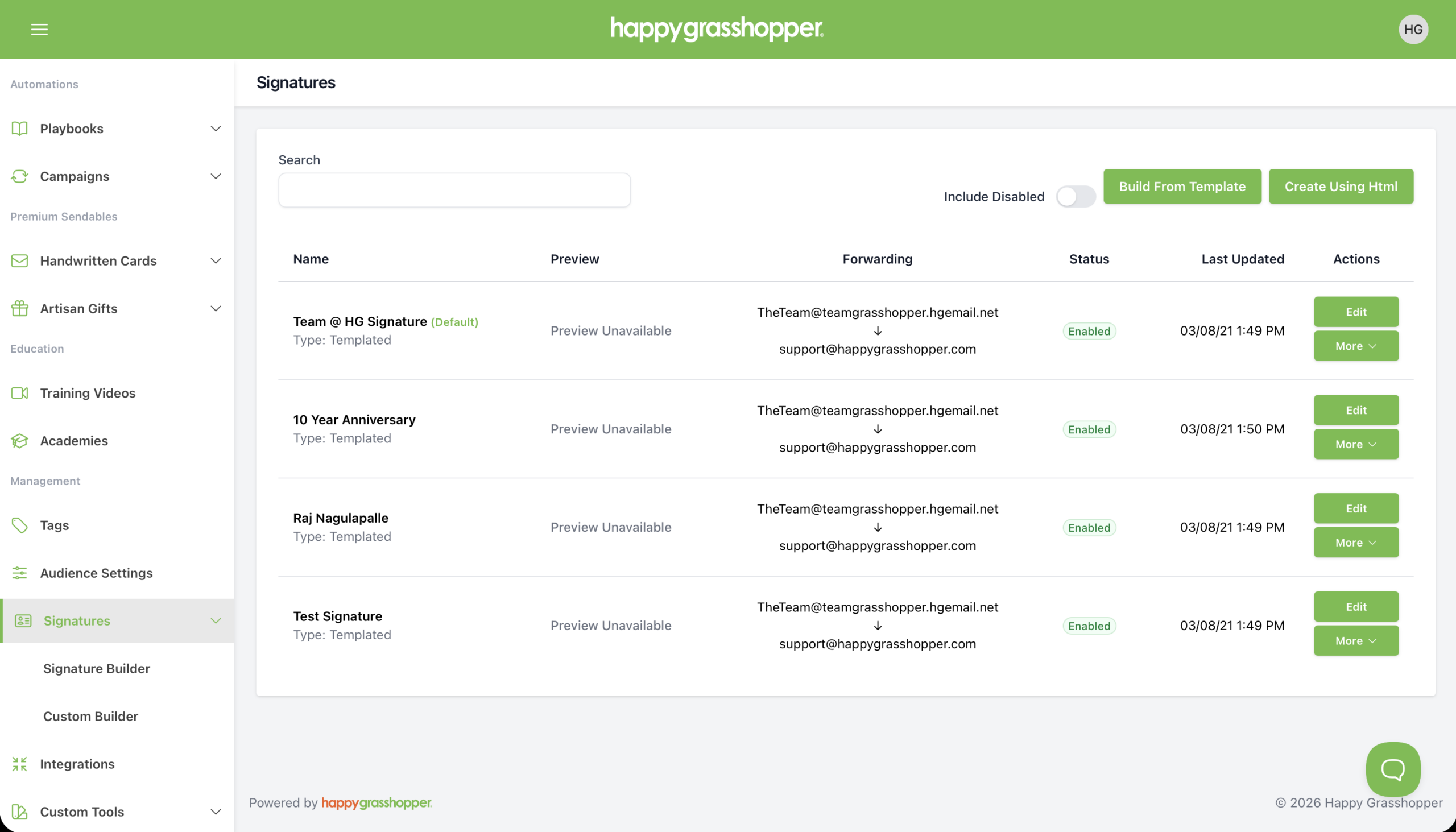Expand the Handwritten Cards chevron
The width and height of the screenshot is (1456, 832).
pyautogui.click(x=216, y=260)
